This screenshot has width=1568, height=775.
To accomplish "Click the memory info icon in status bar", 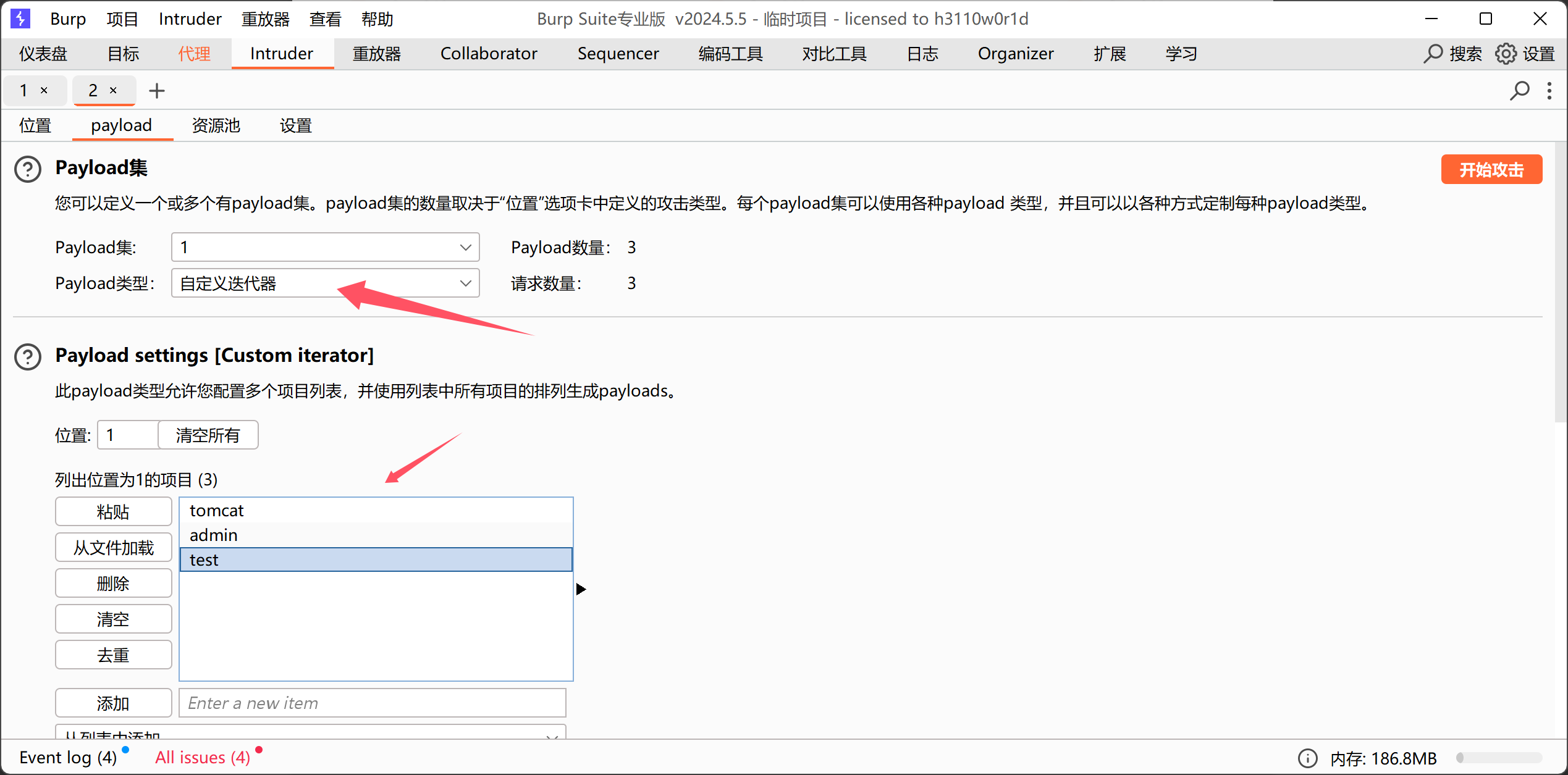I will 1307,758.
